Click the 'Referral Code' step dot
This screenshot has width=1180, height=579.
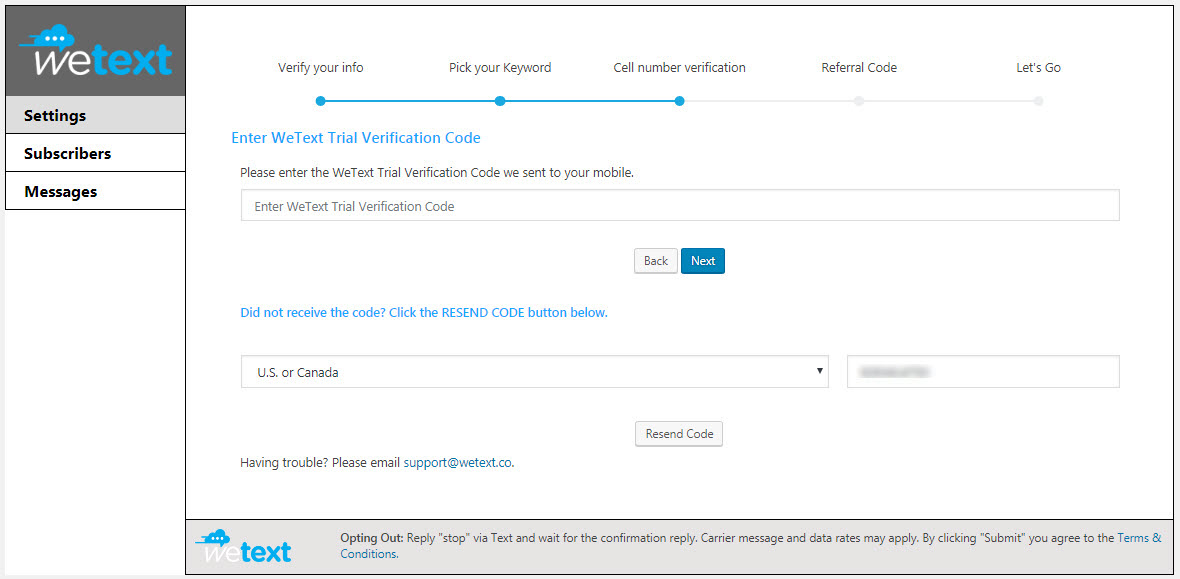859,101
